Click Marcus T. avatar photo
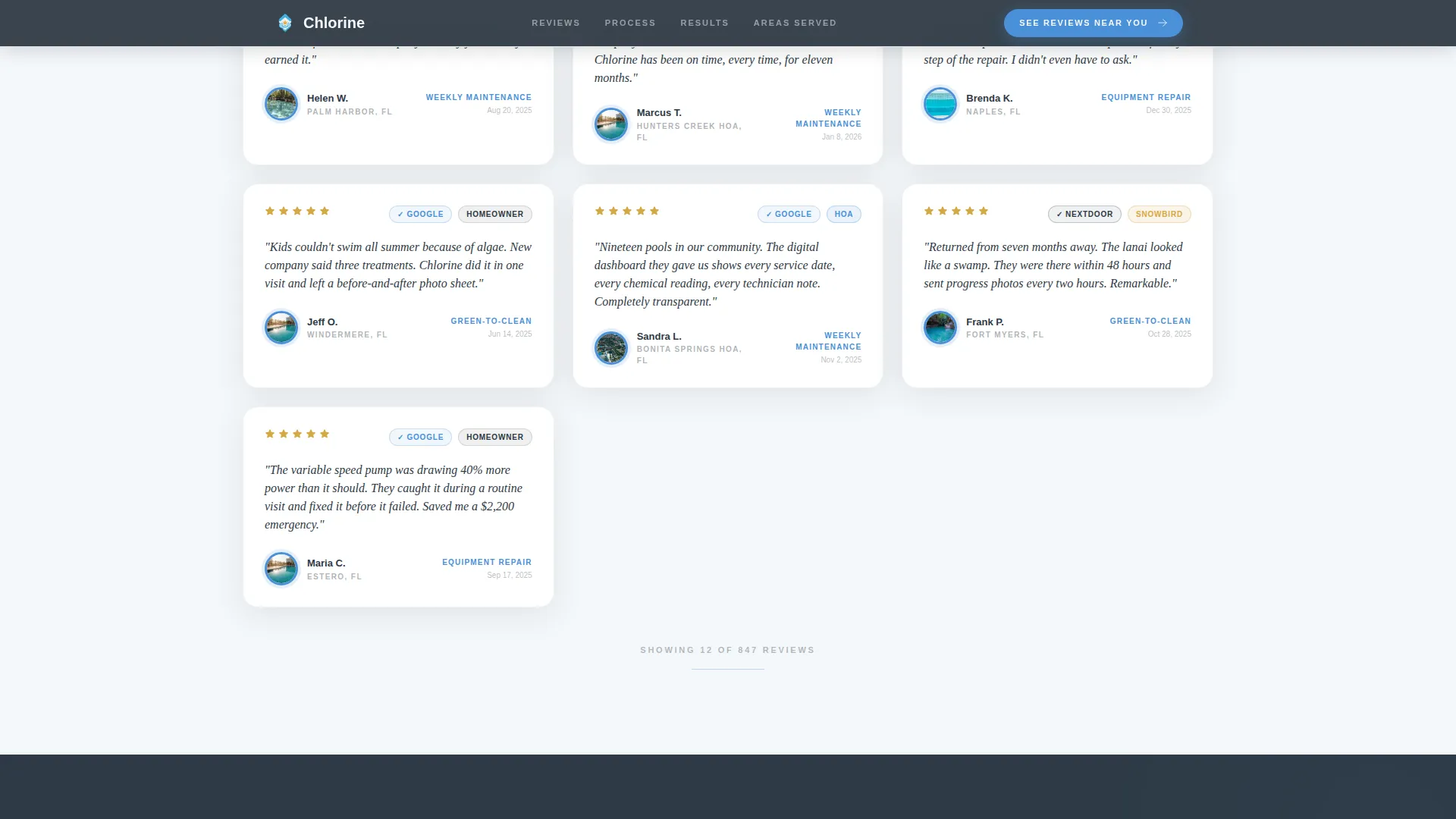The height and width of the screenshot is (819, 1456). [x=611, y=124]
